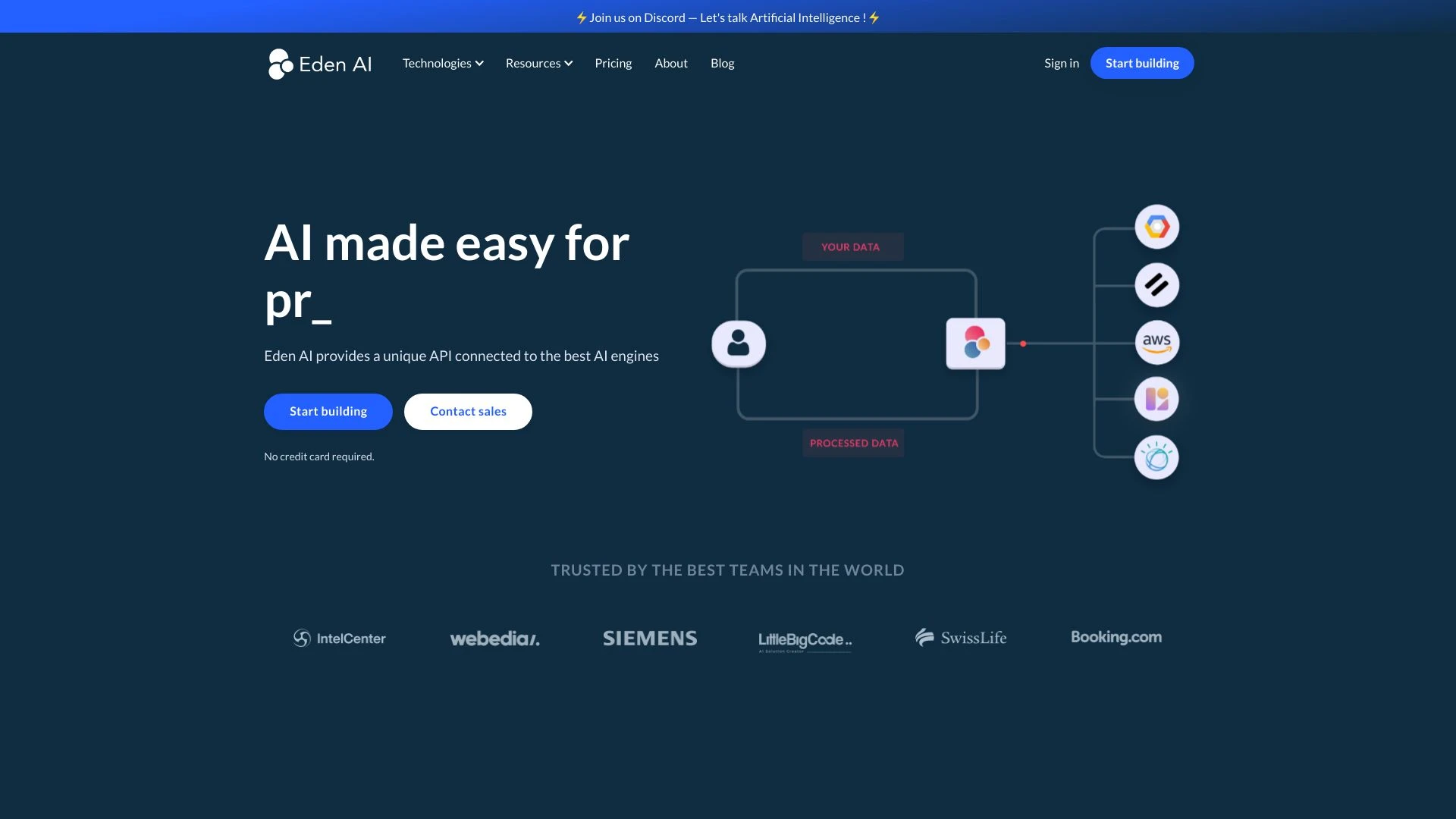
Task: Click the slash/strikethrough provider icon
Action: 1156,284
